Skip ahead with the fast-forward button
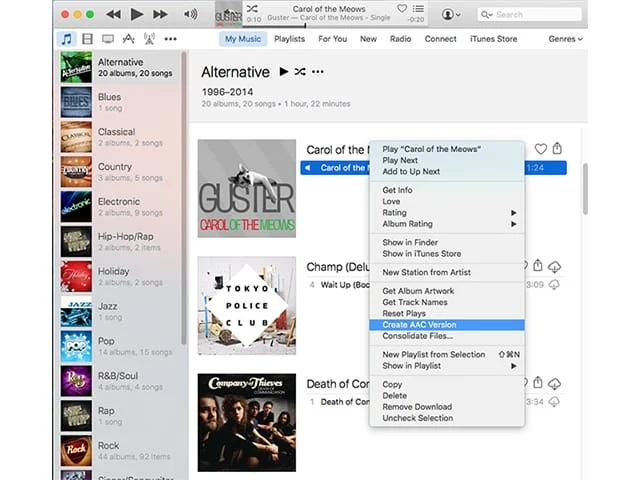 point(160,15)
